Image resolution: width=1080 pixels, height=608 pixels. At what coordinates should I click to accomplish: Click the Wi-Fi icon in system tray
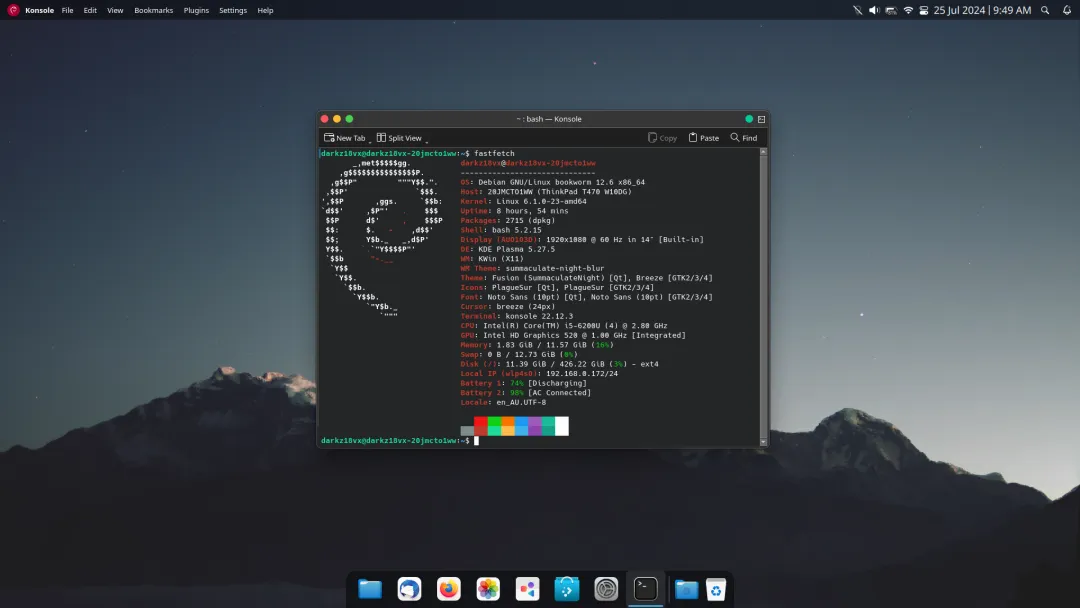(x=908, y=10)
